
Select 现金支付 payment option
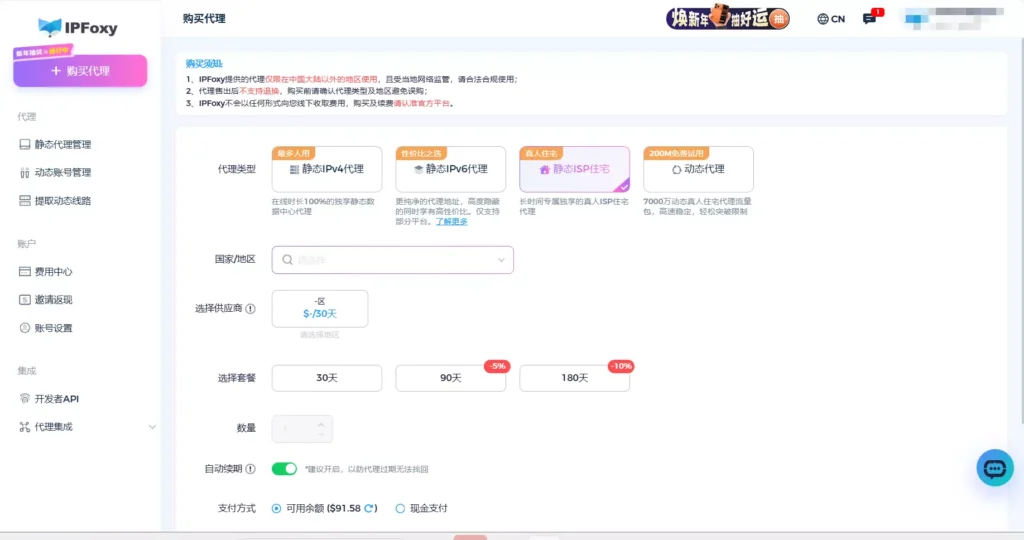click(400, 508)
